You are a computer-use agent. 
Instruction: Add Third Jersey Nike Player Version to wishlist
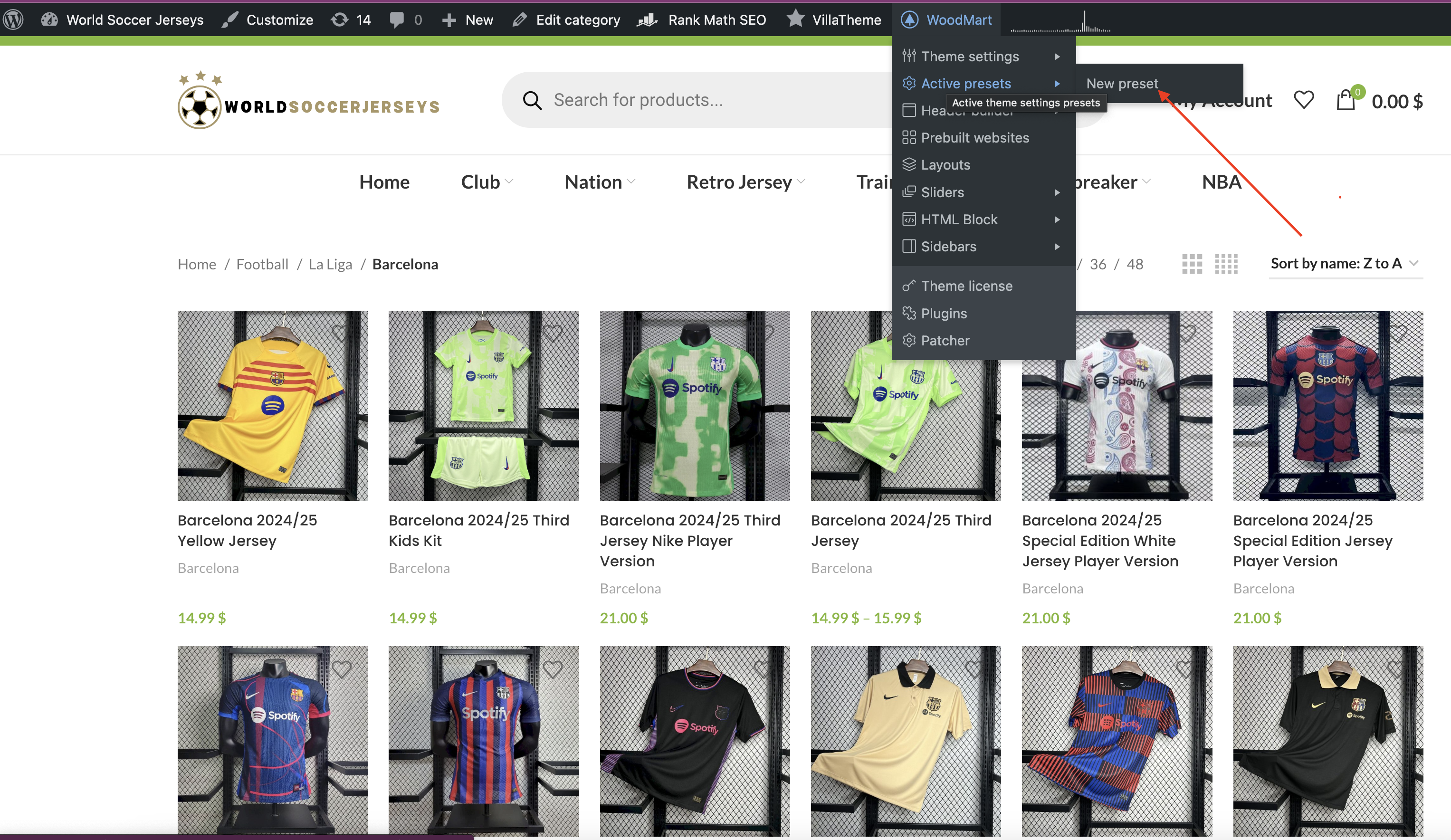(x=764, y=333)
